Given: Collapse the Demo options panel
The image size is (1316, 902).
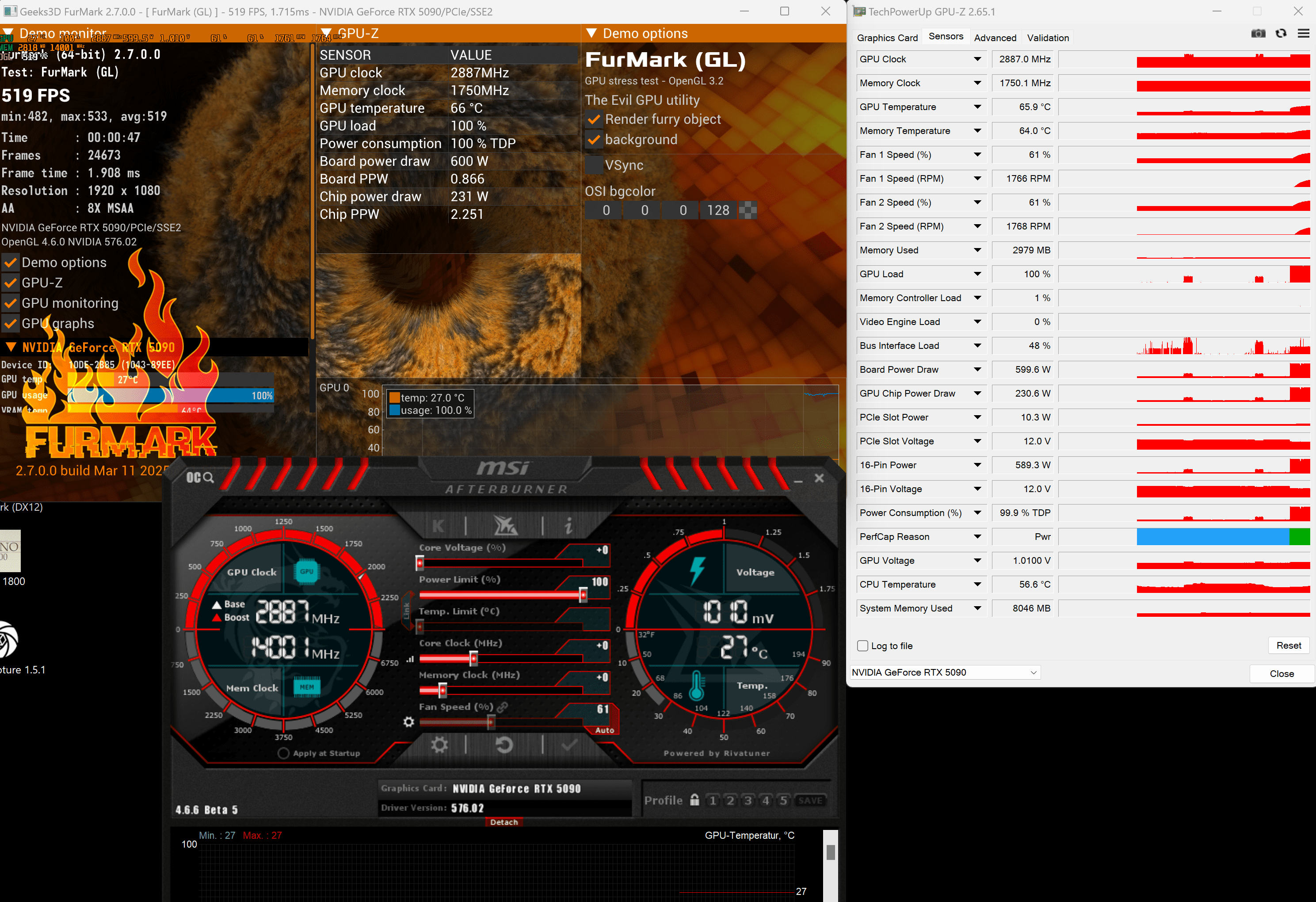Looking at the screenshot, I should point(591,34).
